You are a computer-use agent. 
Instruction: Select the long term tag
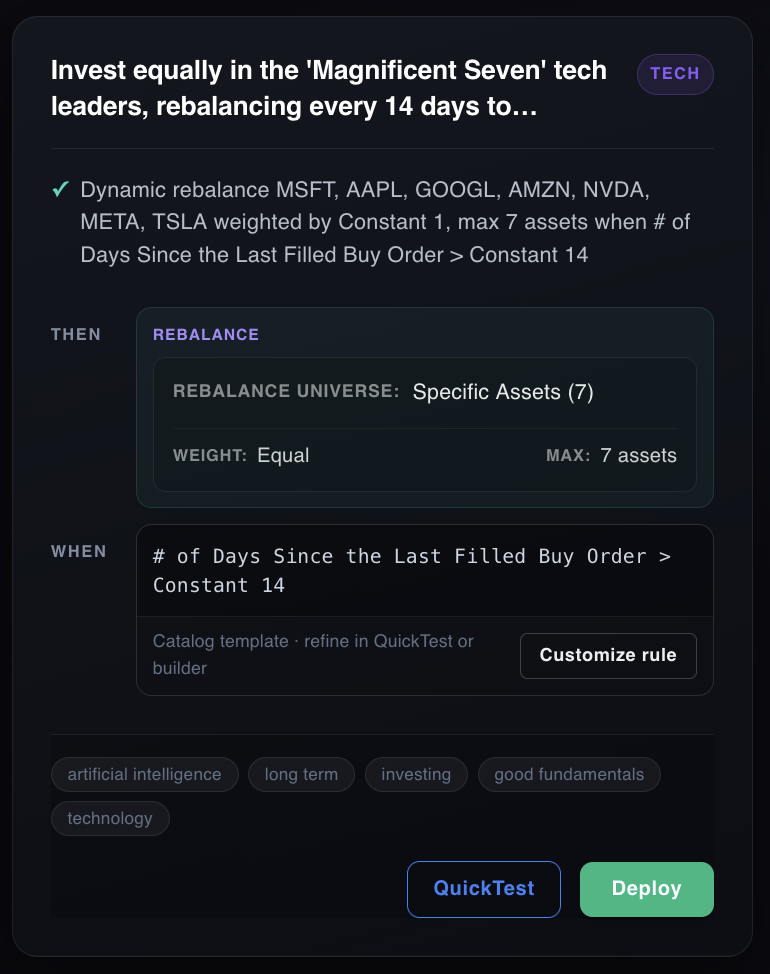pyautogui.click(x=301, y=774)
